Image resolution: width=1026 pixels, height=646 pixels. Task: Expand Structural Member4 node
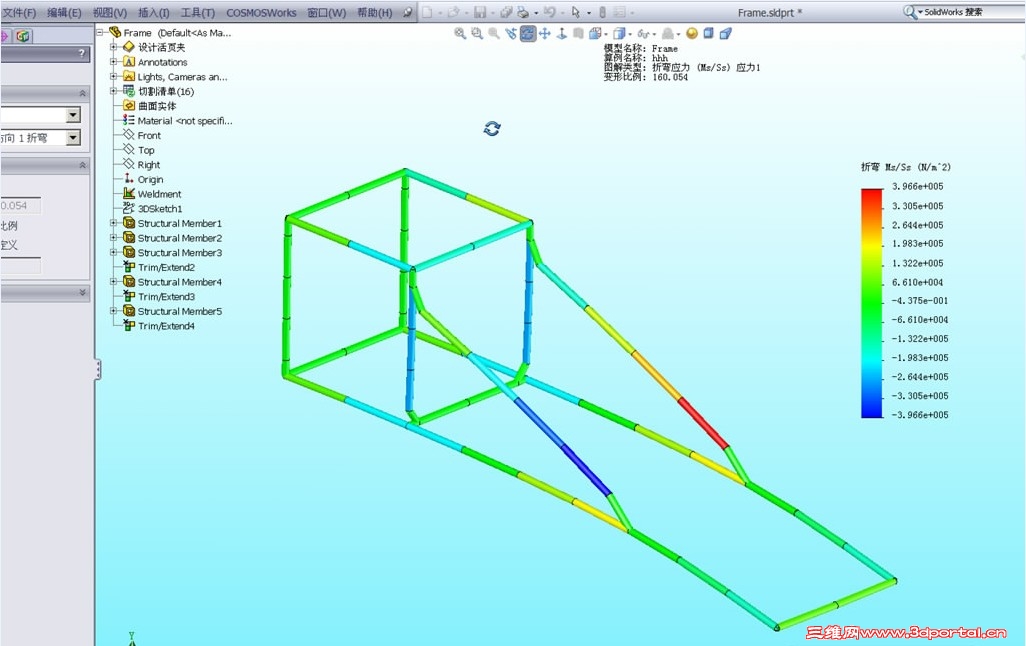tap(114, 281)
